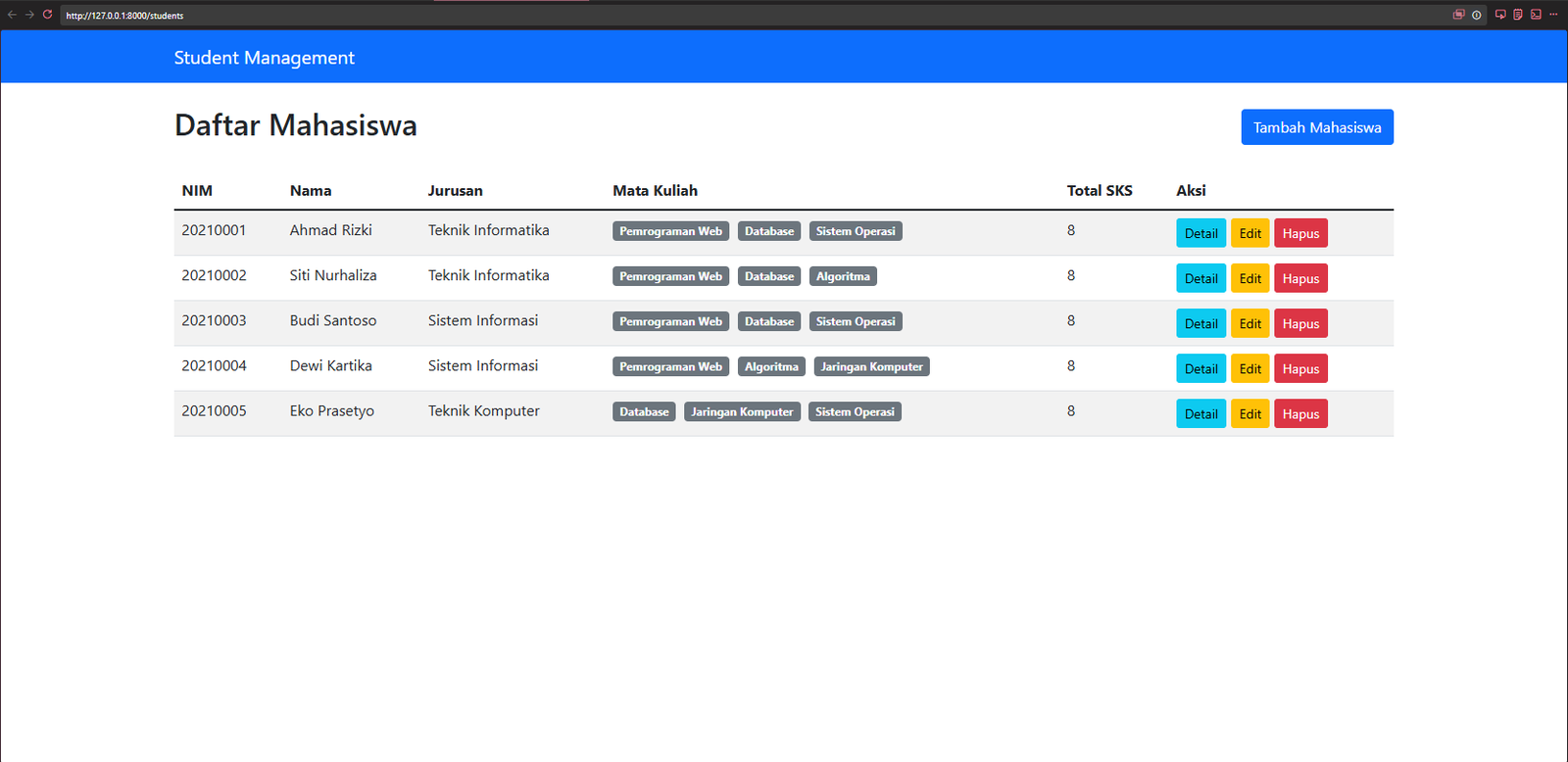Open the terminal console icon in top toolbar
Screen dimensions: 1568x762
pyautogui.click(x=1536, y=15)
